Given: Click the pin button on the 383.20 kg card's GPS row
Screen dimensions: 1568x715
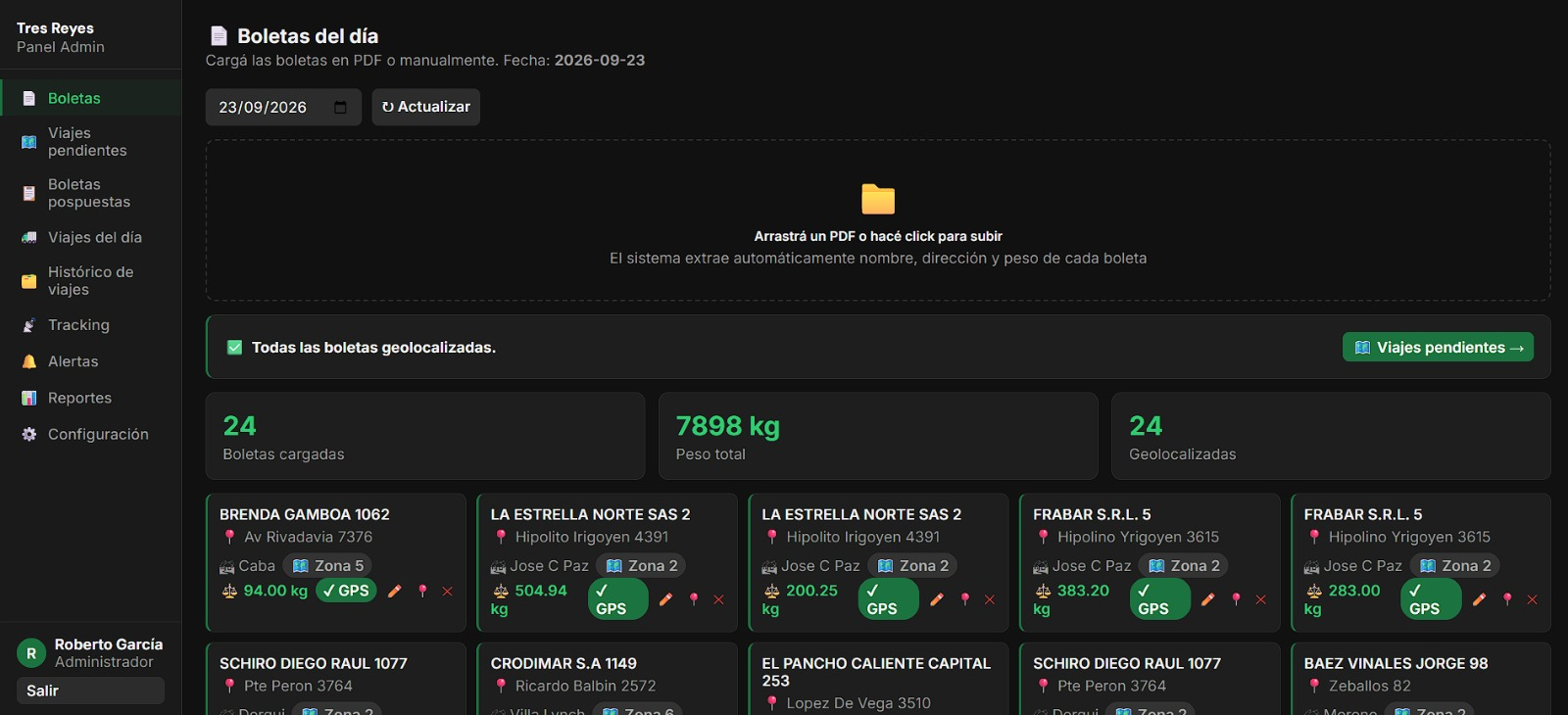Looking at the screenshot, I should tap(1236, 599).
